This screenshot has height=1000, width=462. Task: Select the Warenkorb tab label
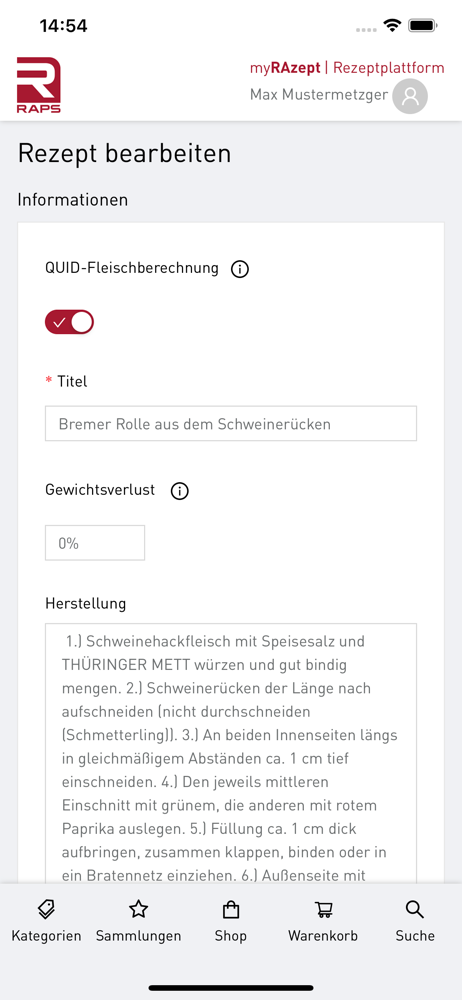[x=323, y=936]
